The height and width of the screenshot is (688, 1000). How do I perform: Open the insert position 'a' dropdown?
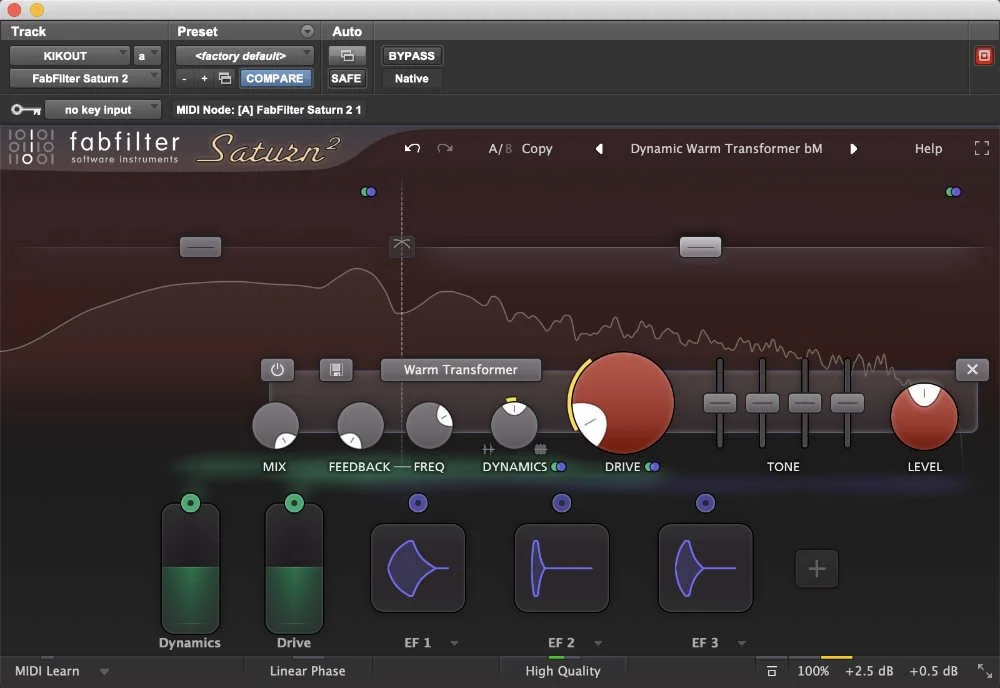(146, 56)
